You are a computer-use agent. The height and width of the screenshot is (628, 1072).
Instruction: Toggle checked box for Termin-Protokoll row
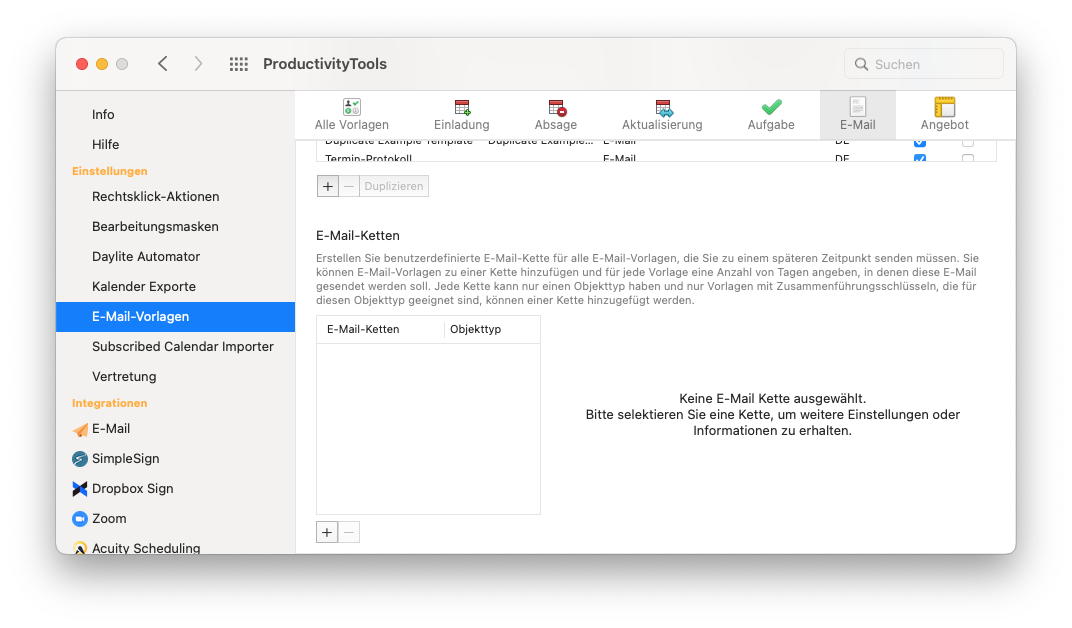[x=920, y=159]
